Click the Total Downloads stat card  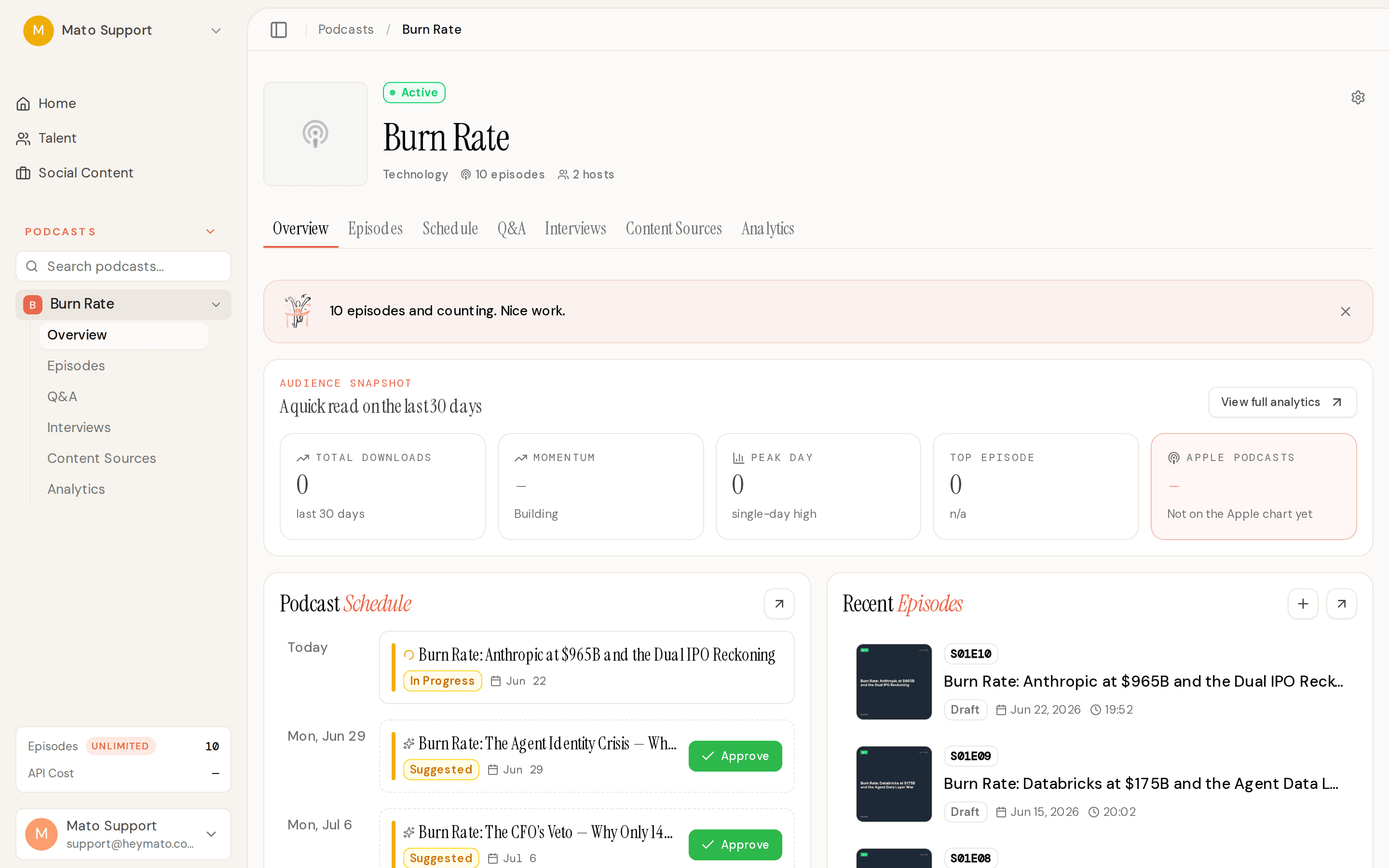pos(383,486)
